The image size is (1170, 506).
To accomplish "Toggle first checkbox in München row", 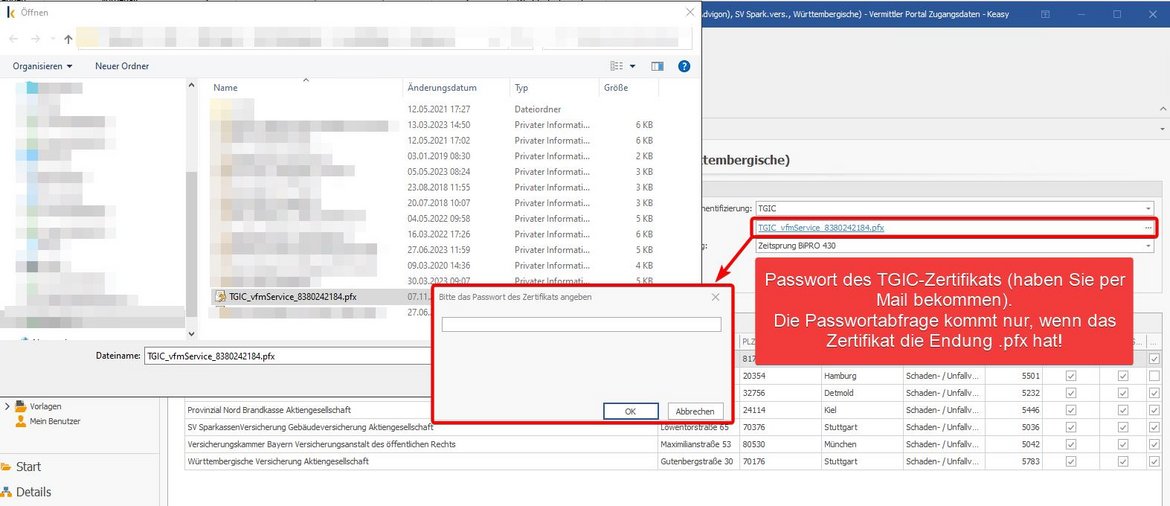I will pyautogui.click(x=1071, y=444).
